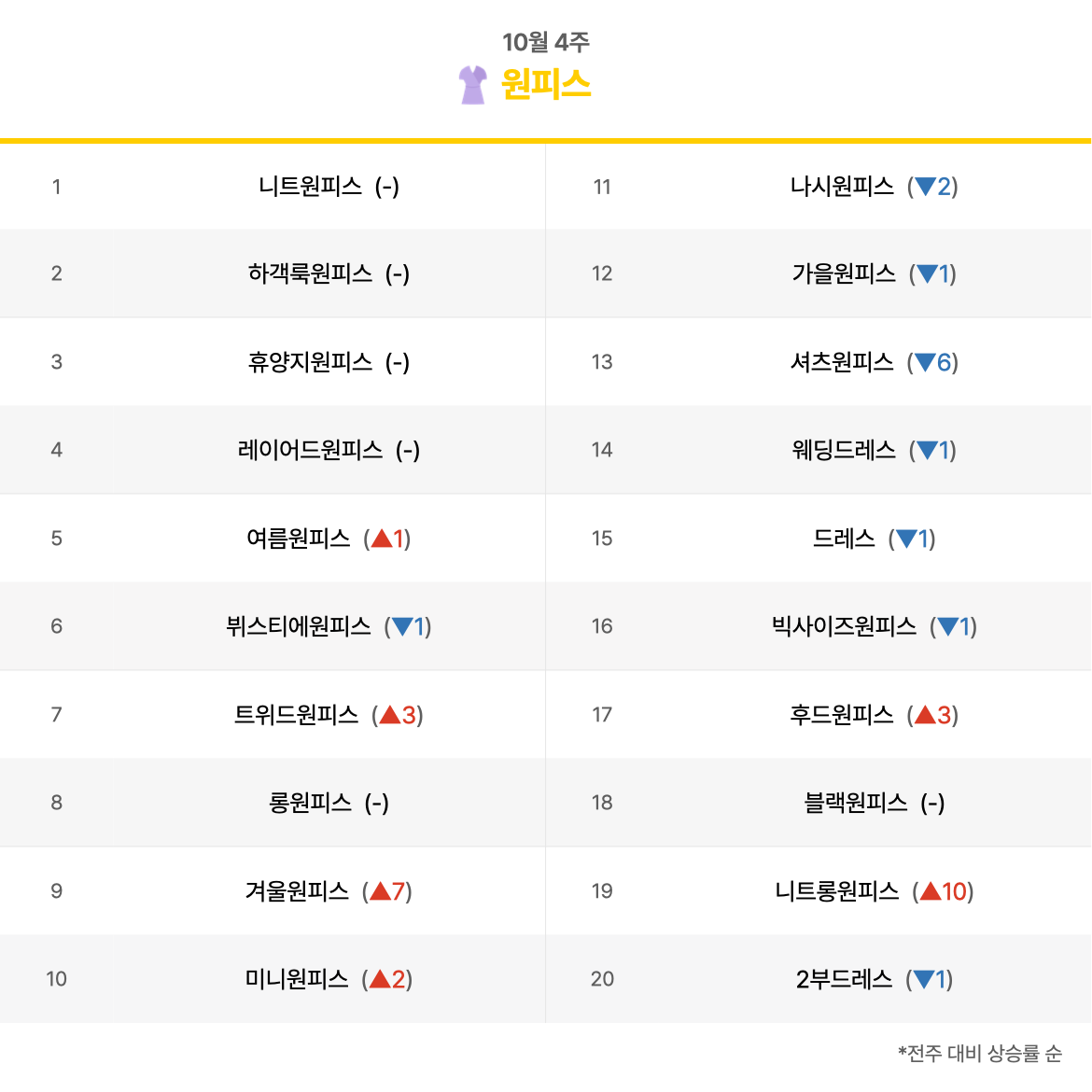Click the blue down arrow beside 뷔스티에원피스
The width and height of the screenshot is (1092, 1092).
pyautogui.click(x=401, y=626)
